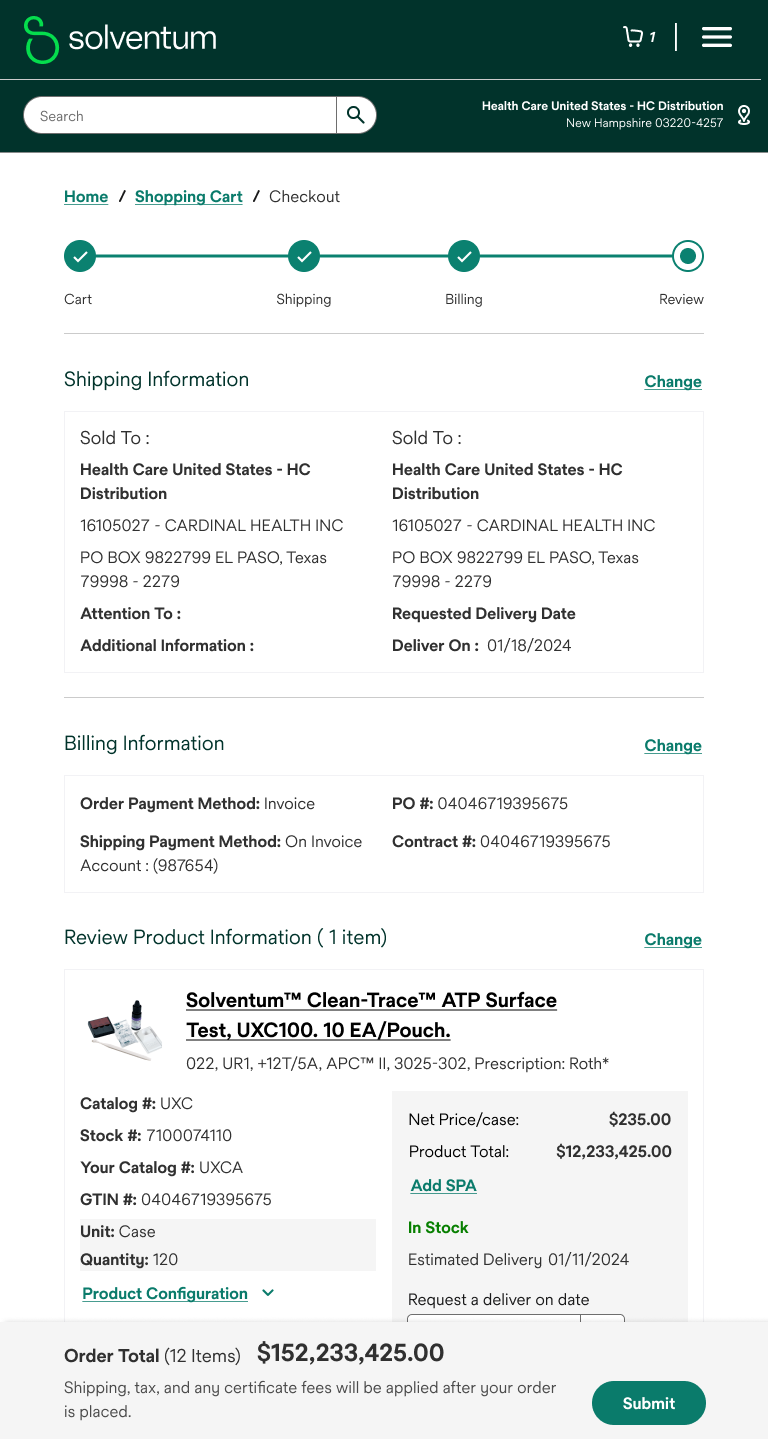Screen dimensions: 768x1439
Task: Open the shopping cart icon
Action: pos(633,37)
